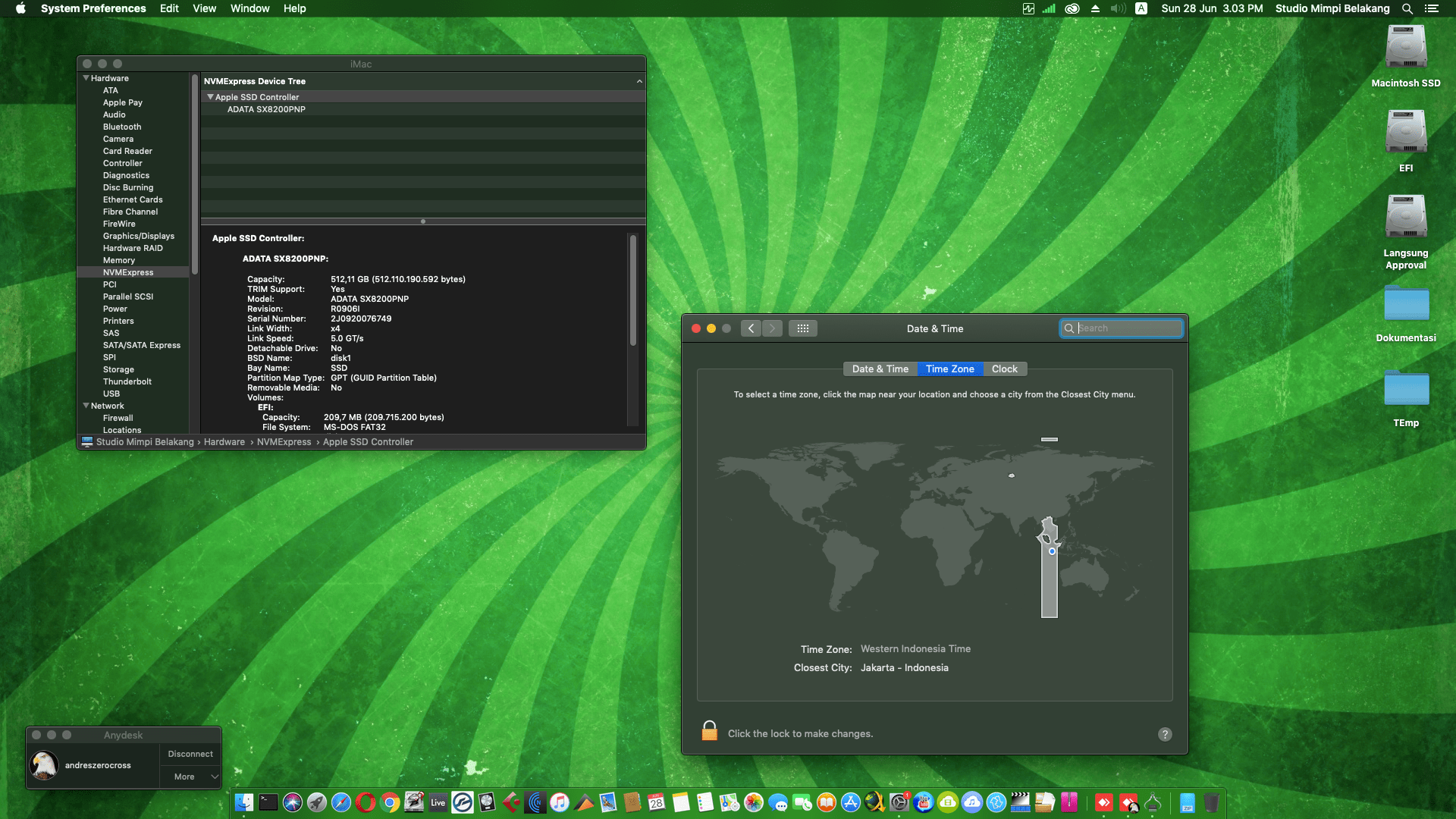Open the More dropdown in Anydesk
This screenshot has width=1456, height=819.
click(x=190, y=777)
